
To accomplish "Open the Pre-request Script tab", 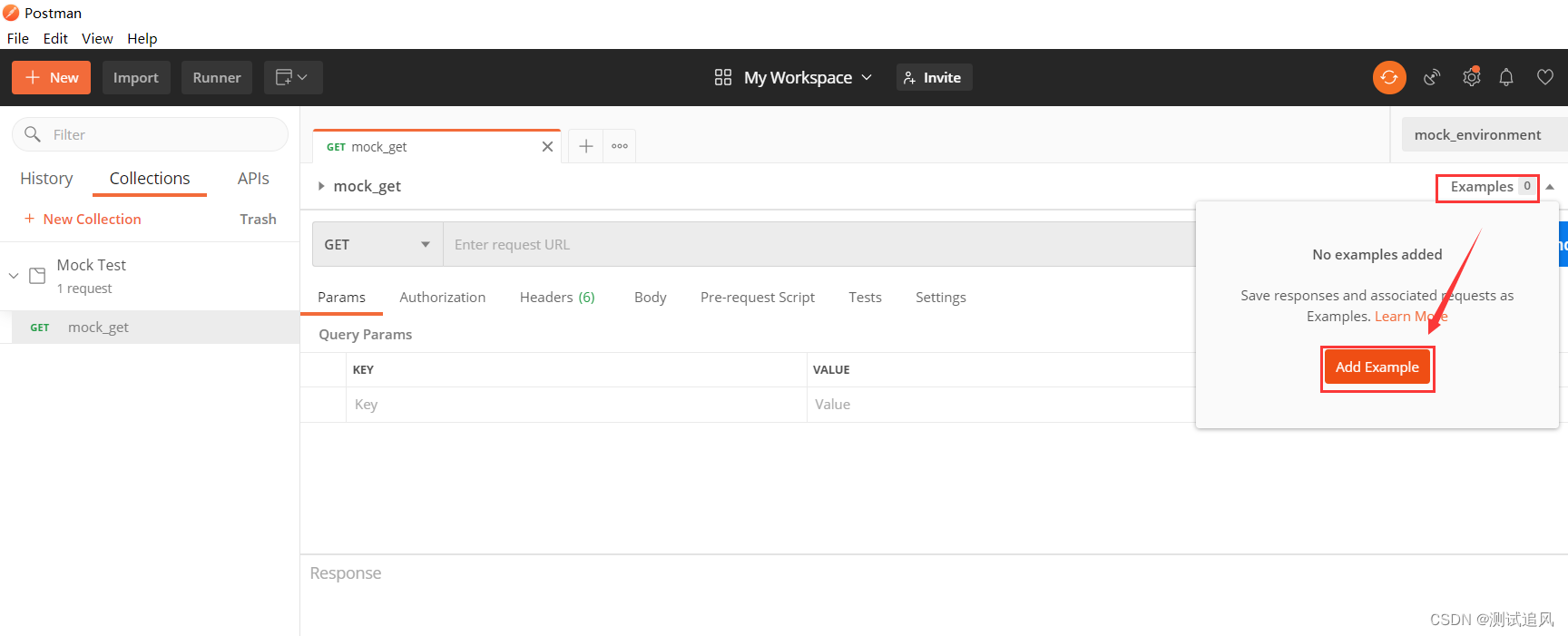I will (757, 298).
